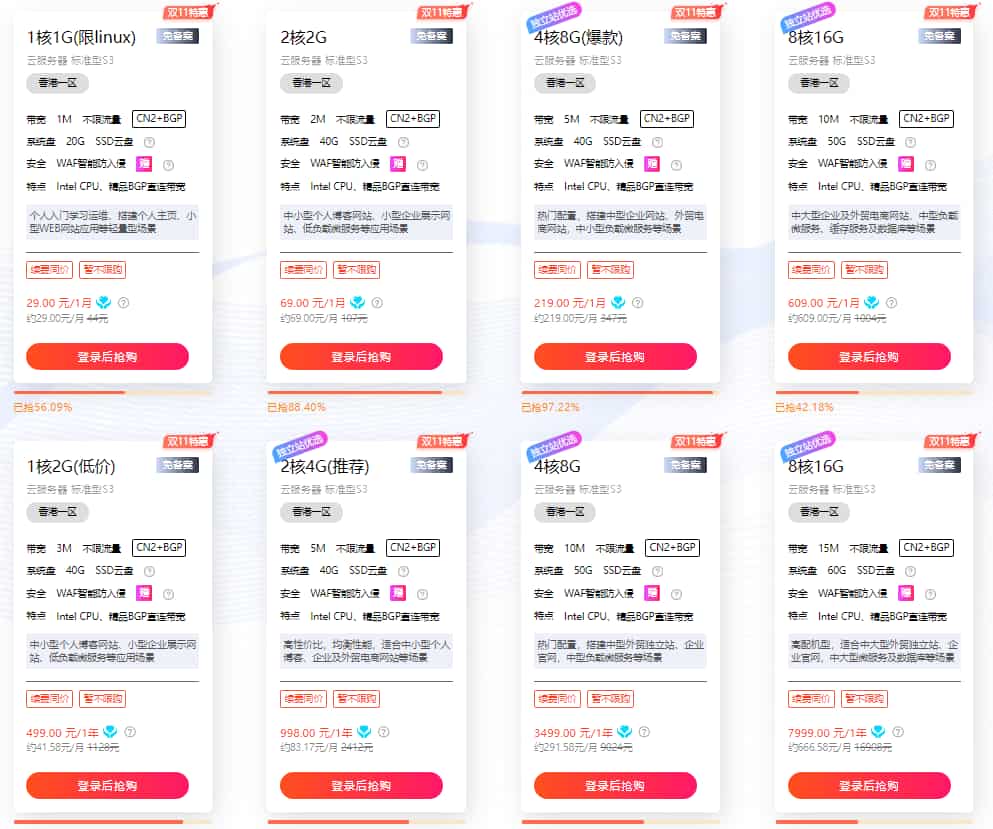Image resolution: width=993 pixels, height=829 pixels.
Task: Click the teal icon beside 219.00 元/1月
Action: (618, 303)
